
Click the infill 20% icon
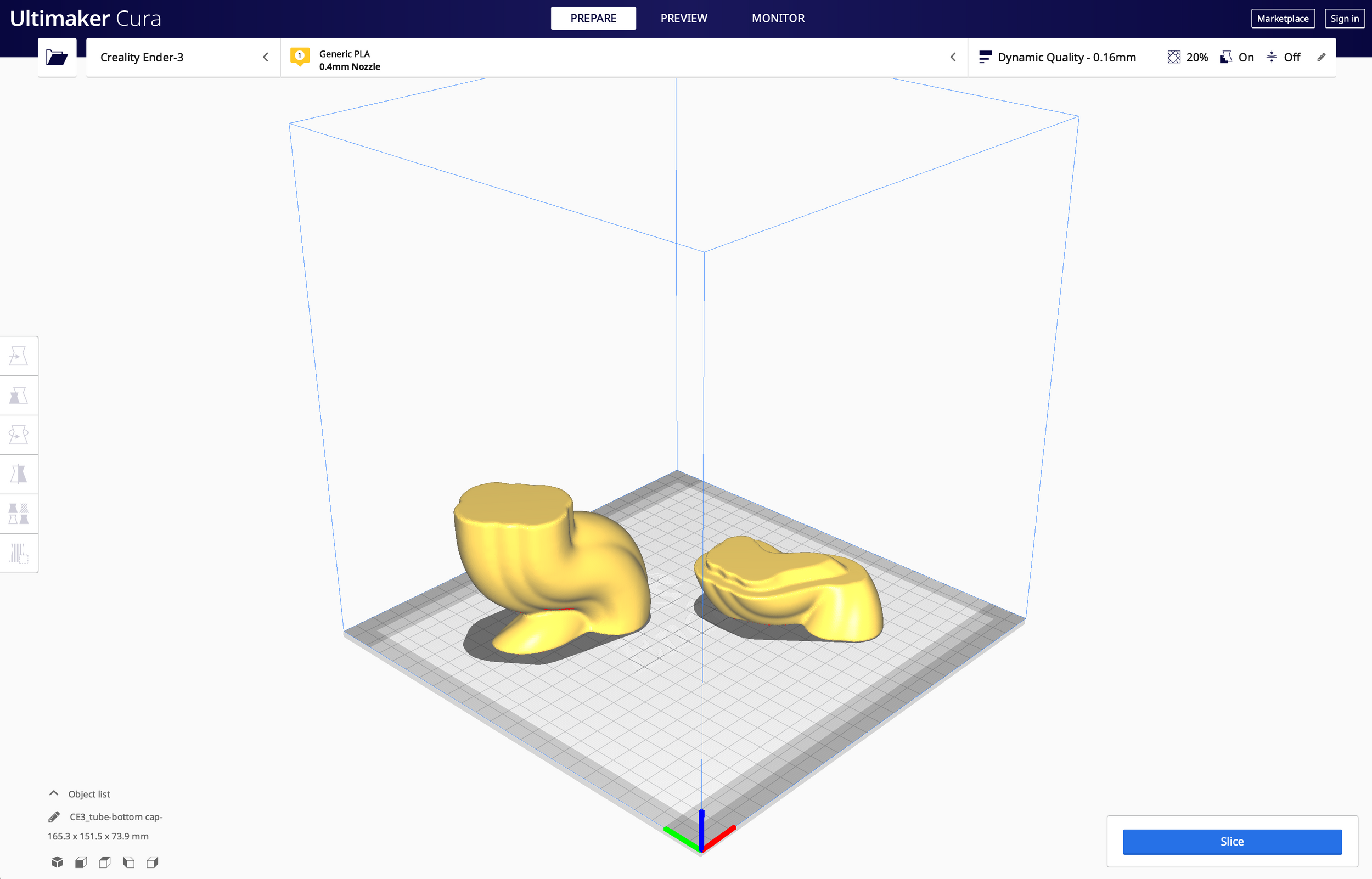[x=1174, y=57]
